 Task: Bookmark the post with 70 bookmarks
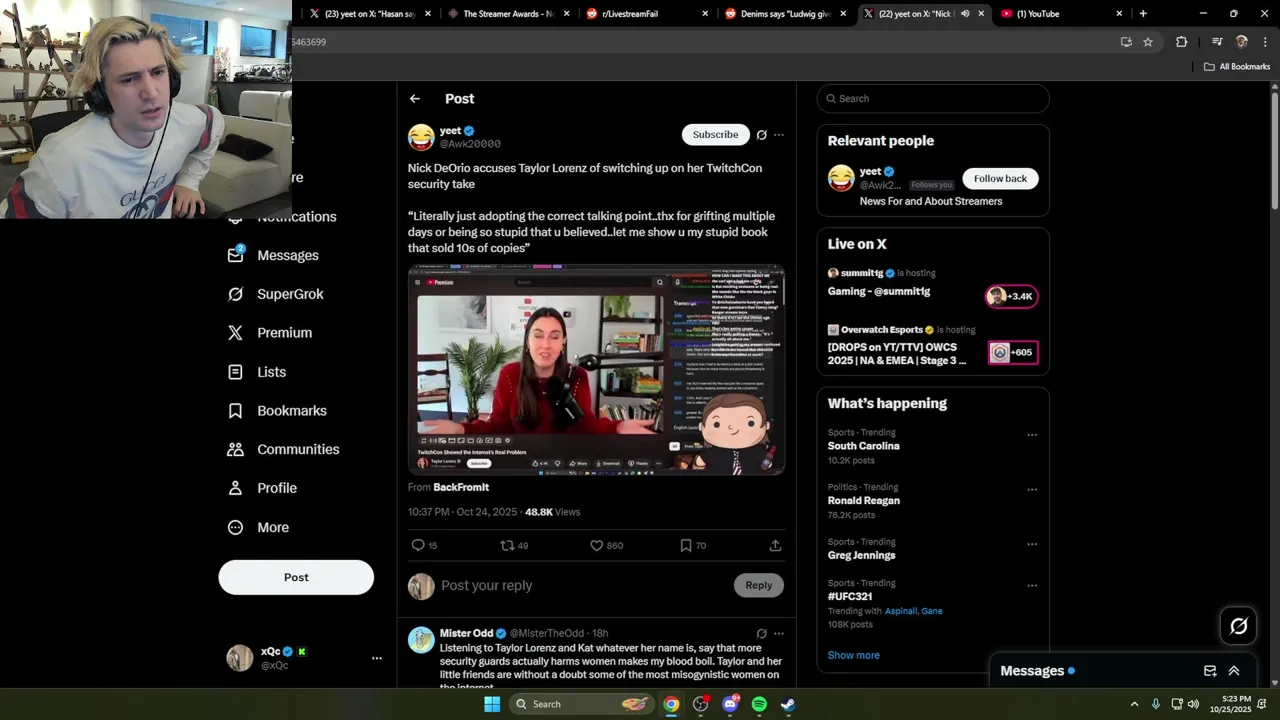pyautogui.click(x=685, y=545)
